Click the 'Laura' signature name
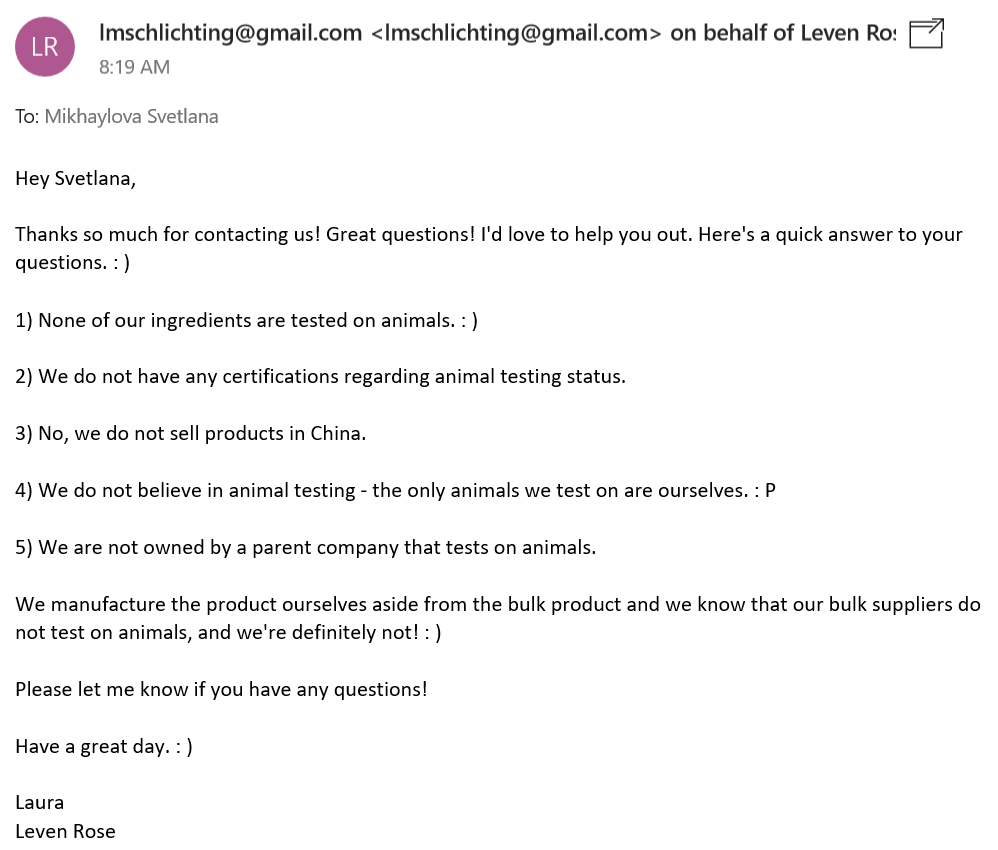The image size is (998, 850). coord(39,803)
